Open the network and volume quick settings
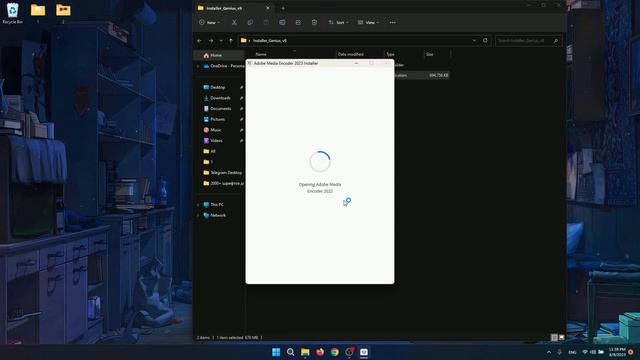Viewport: 640px width, 360px height. [593, 352]
